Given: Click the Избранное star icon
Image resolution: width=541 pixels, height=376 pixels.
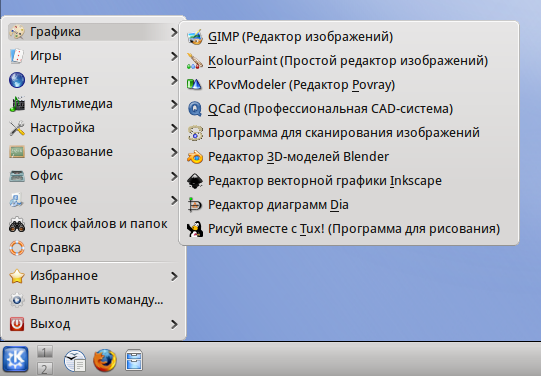Looking at the screenshot, I should pos(17,276).
